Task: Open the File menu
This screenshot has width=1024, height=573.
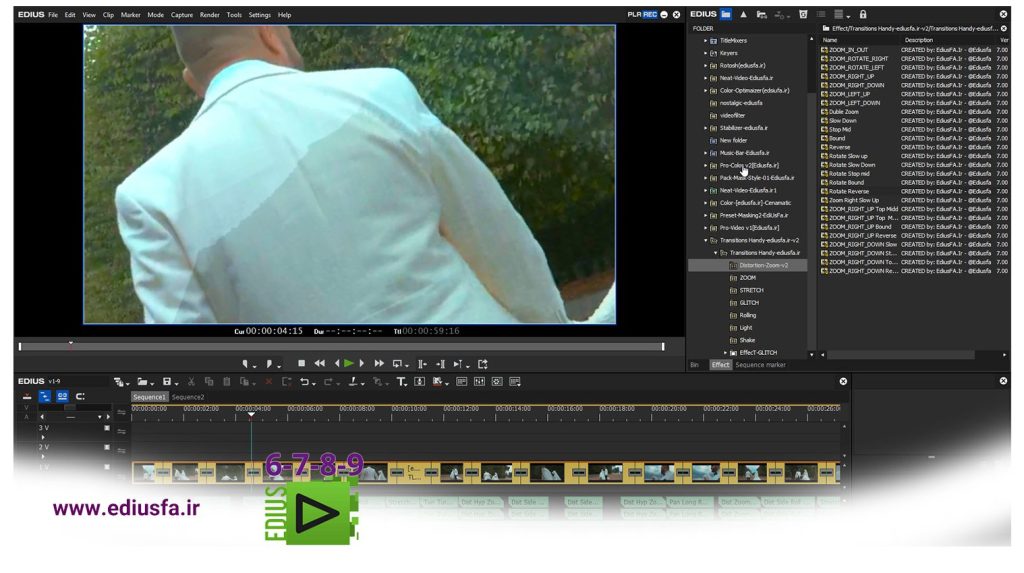Action: click(x=53, y=14)
